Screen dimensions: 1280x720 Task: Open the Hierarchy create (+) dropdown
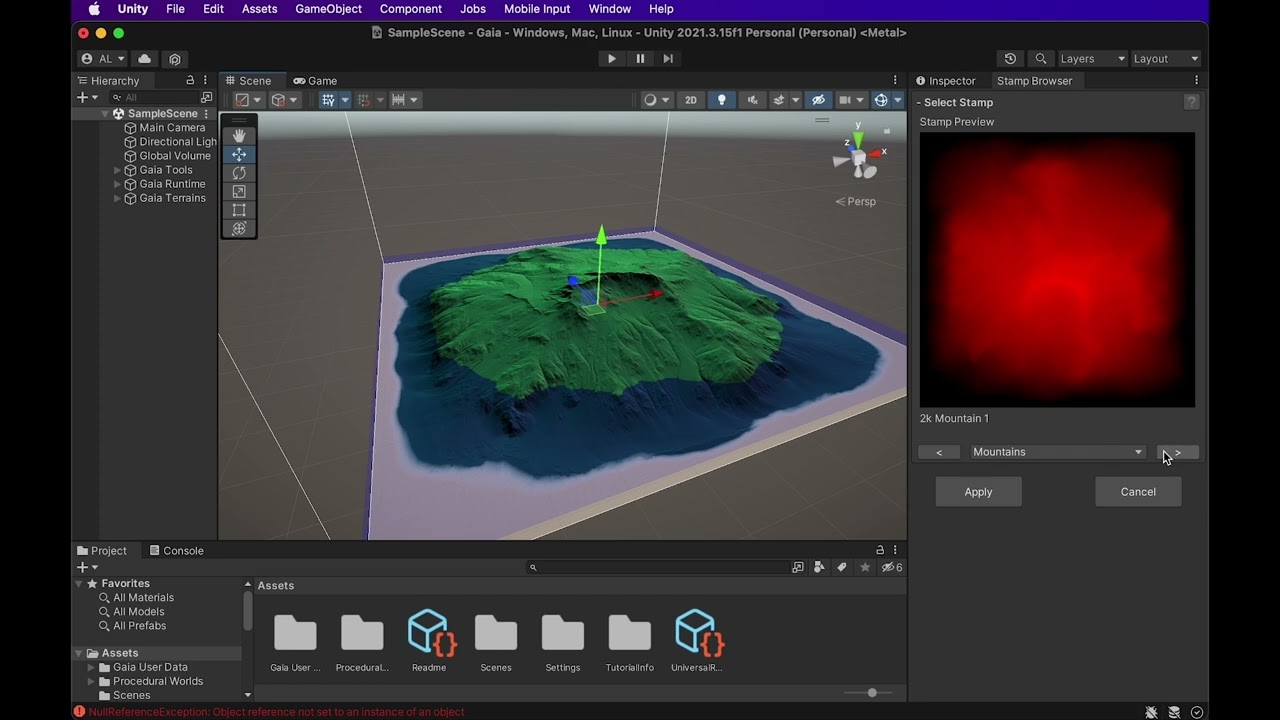point(88,97)
